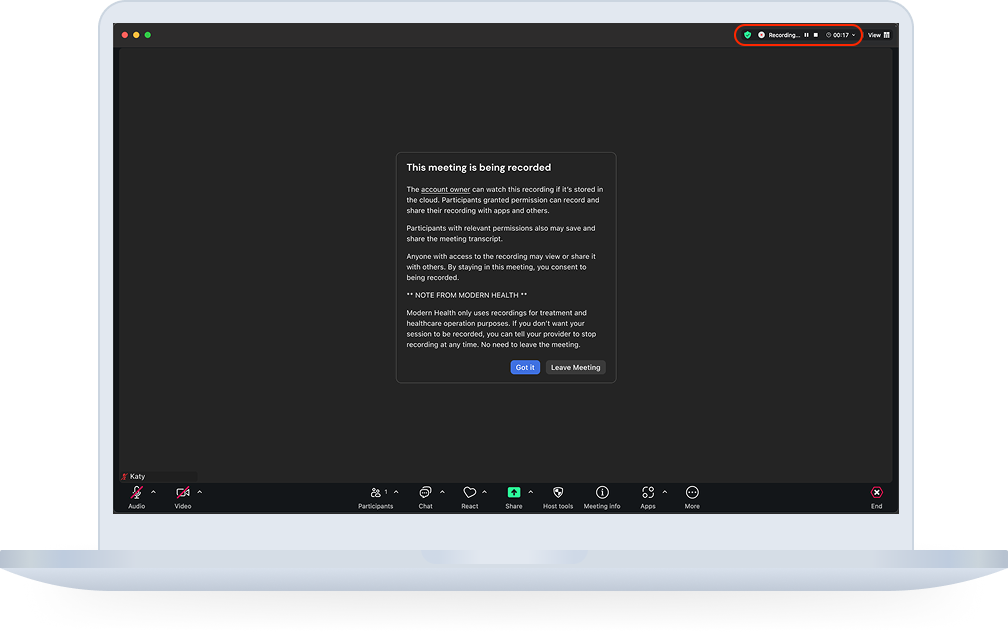Image resolution: width=1008 pixels, height=635 pixels.
Task: Unmute the microphone with Audio icon
Action: [136, 493]
